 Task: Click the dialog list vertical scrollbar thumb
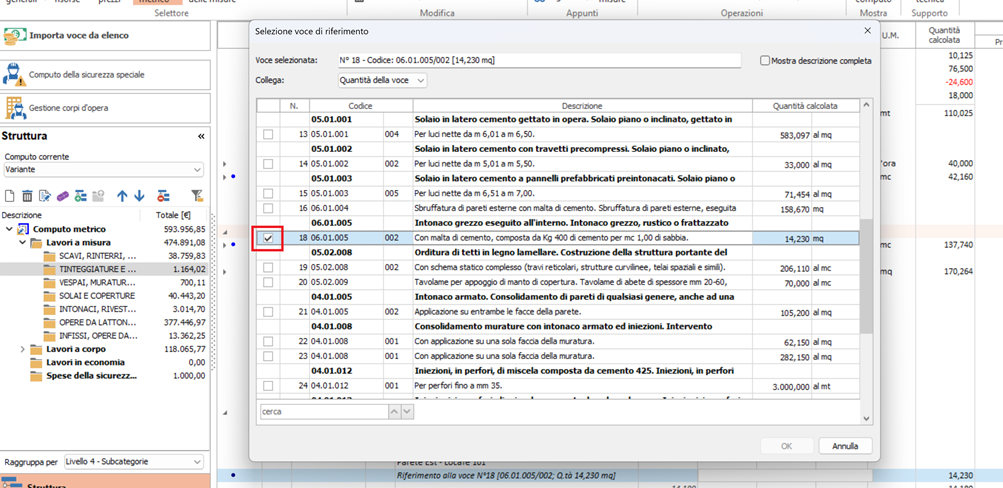[x=866, y=276]
